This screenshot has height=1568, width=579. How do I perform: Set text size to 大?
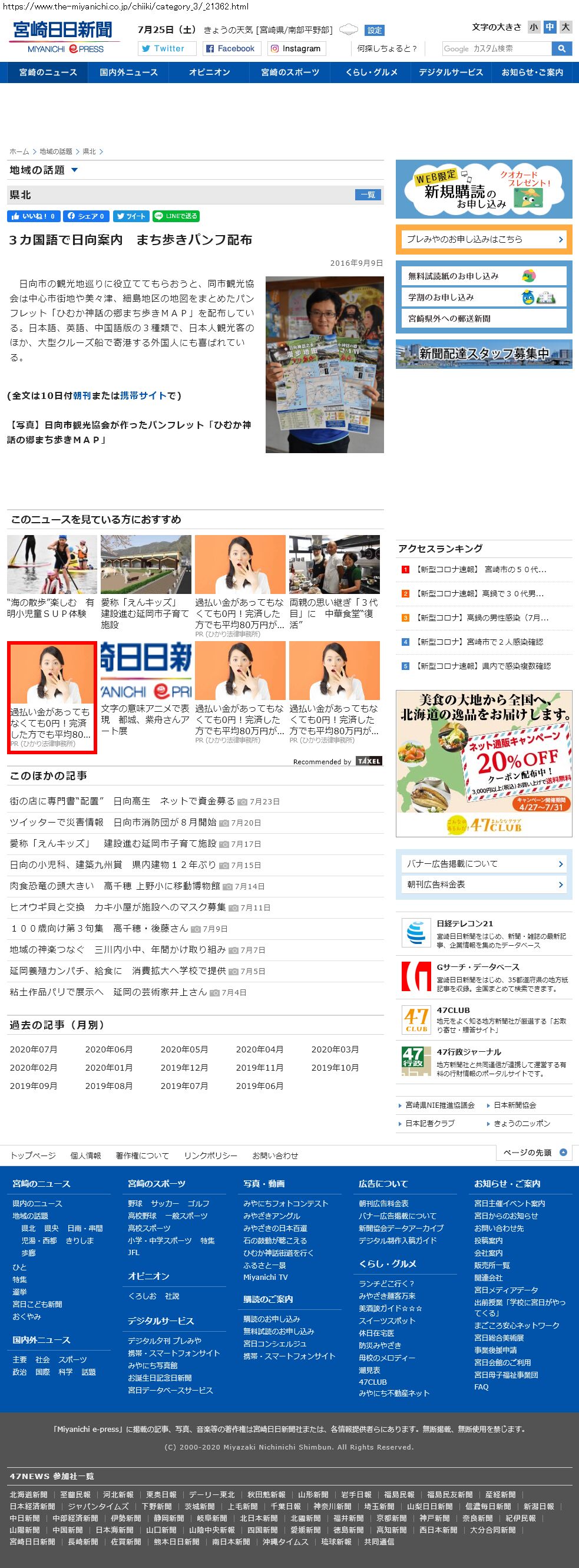pyautogui.click(x=565, y=27)
